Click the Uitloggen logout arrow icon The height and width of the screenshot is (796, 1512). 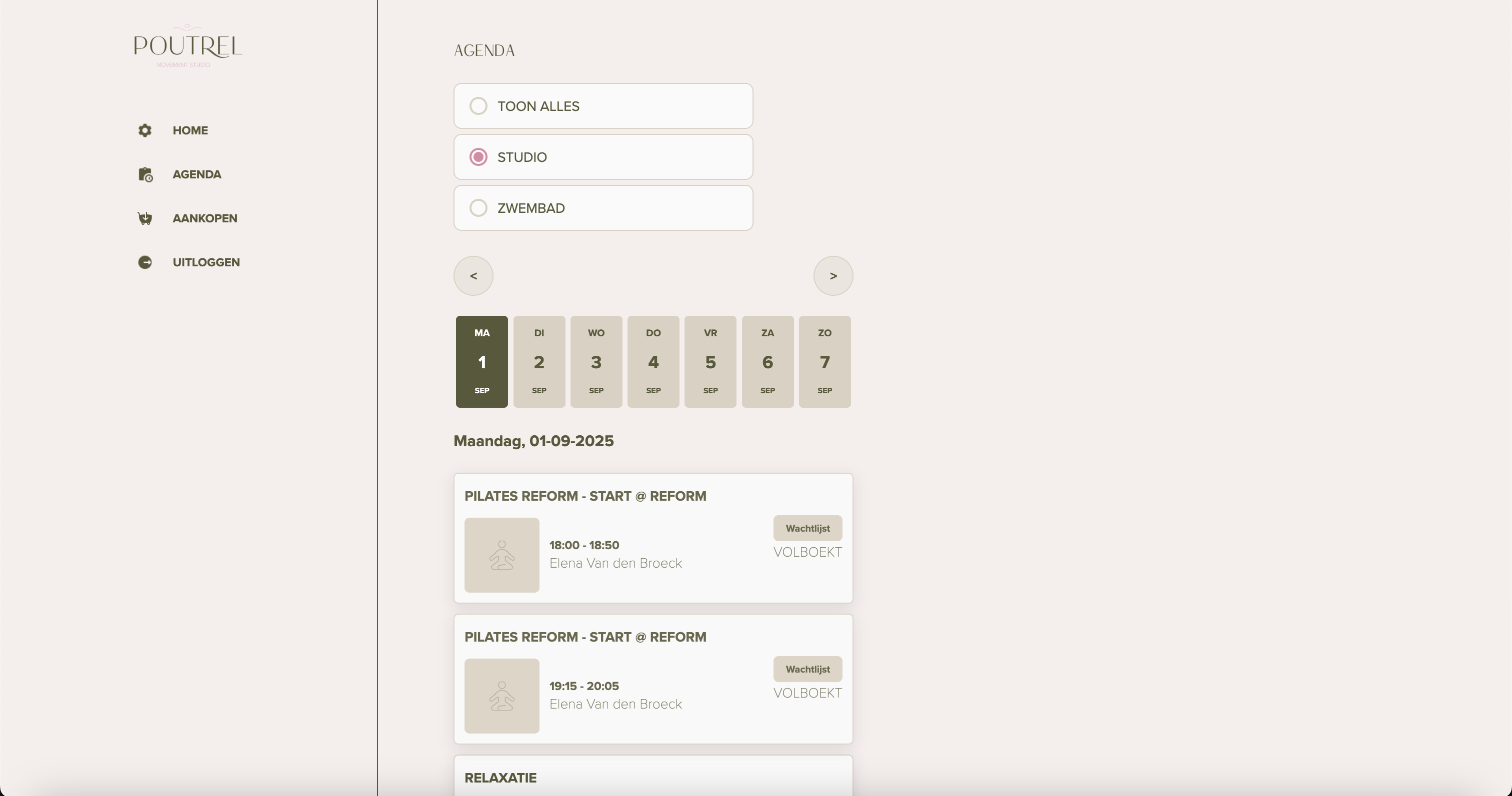click(x=145, y=262)
